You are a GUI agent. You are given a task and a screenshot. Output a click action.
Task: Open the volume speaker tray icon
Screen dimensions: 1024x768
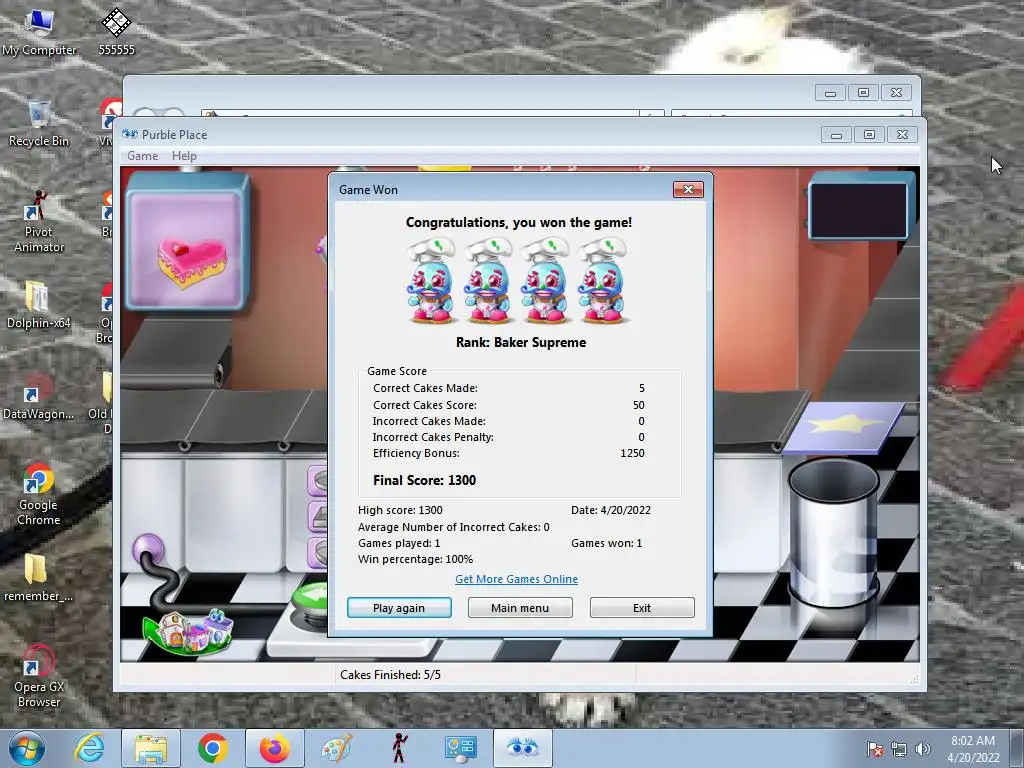923,750
